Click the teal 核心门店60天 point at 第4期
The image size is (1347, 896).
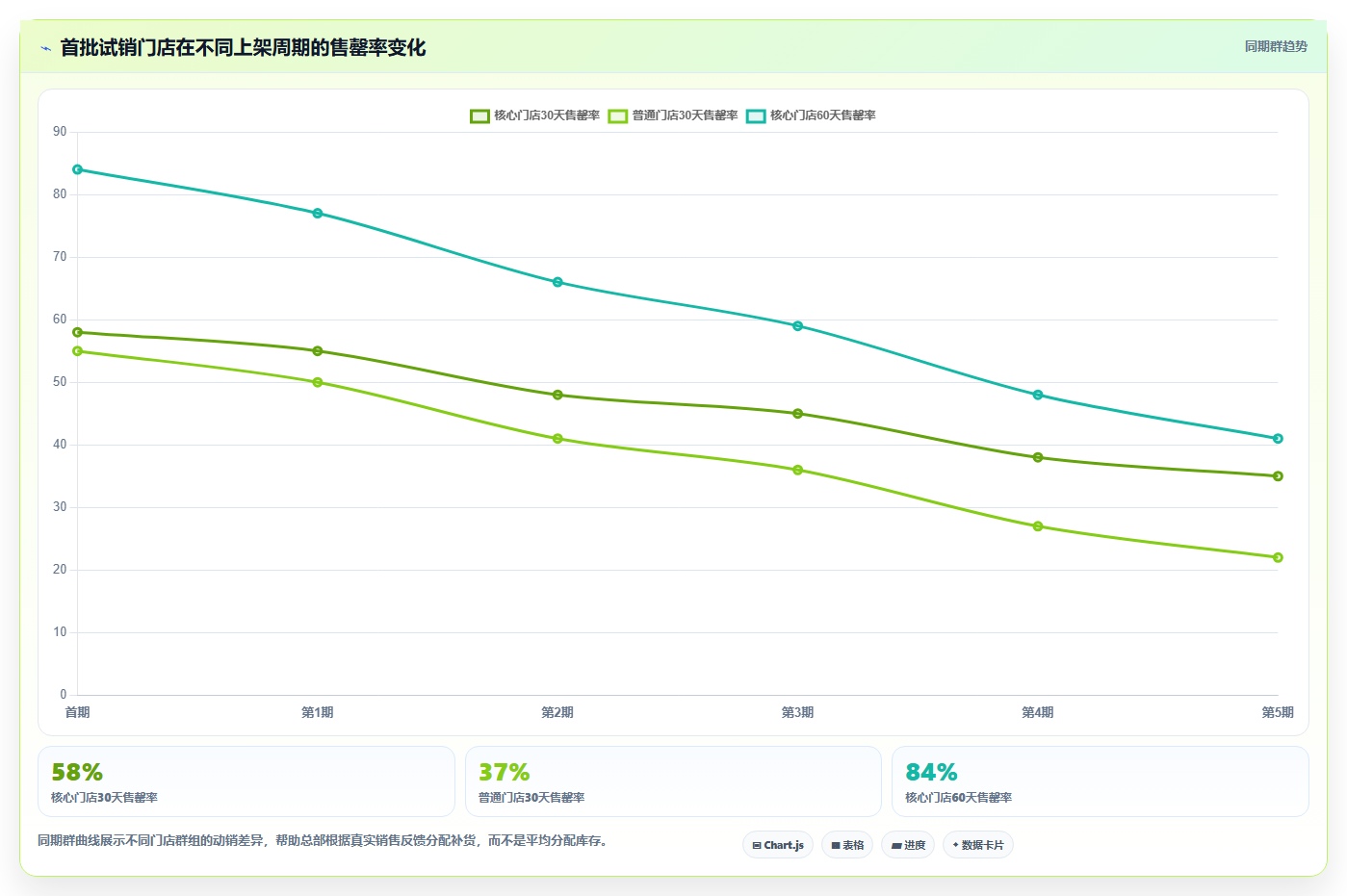coord(1038,395)
